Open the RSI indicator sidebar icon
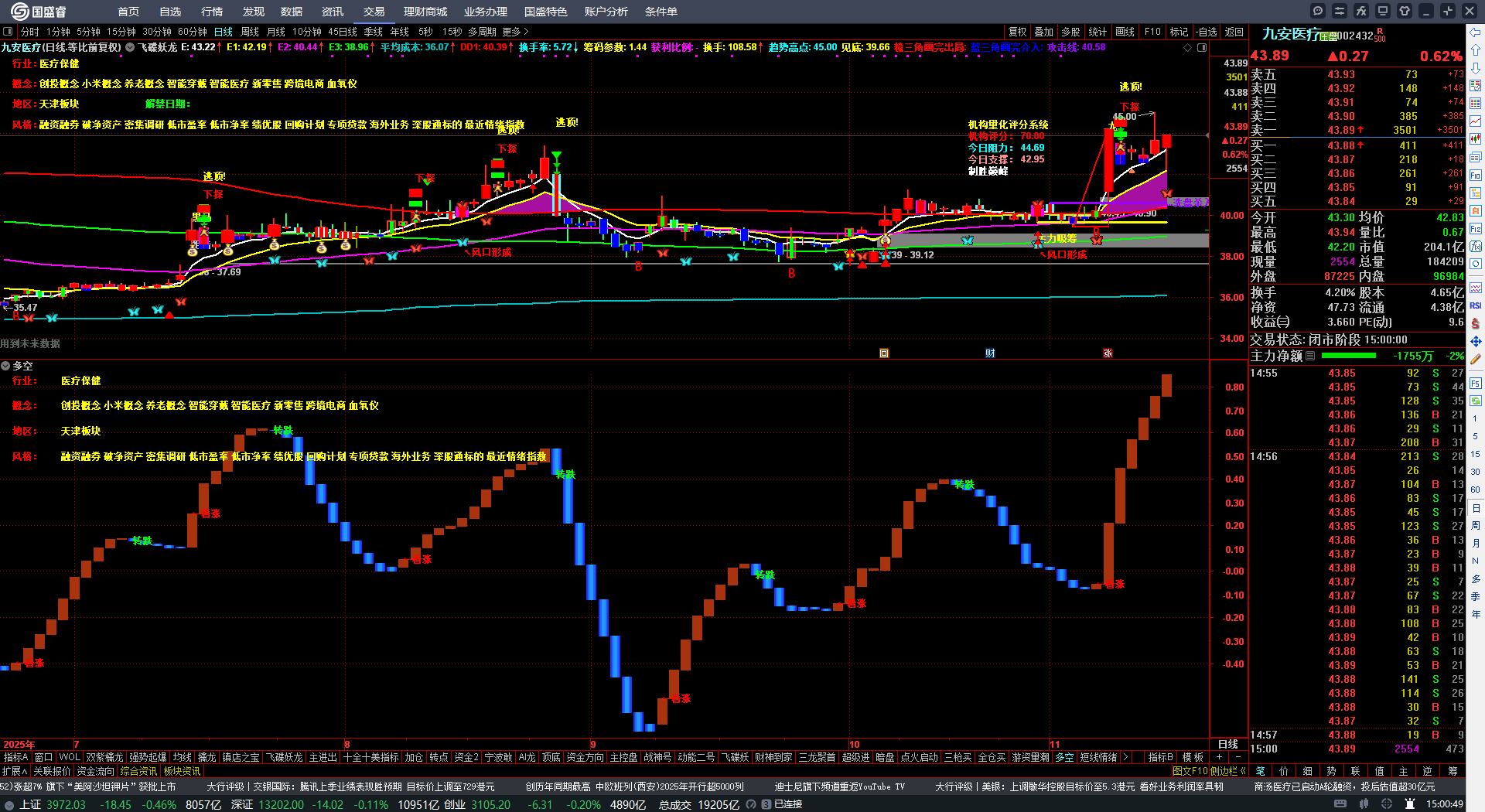 coord(1476,305)
